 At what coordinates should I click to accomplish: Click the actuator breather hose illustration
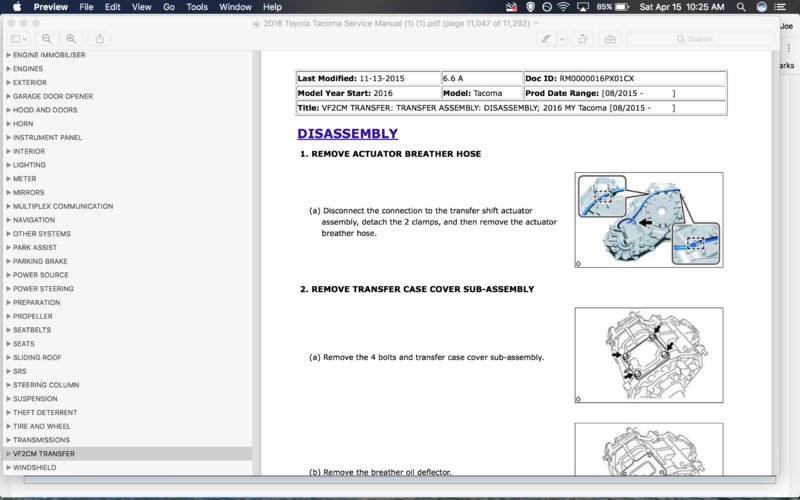tap(648, 220)
